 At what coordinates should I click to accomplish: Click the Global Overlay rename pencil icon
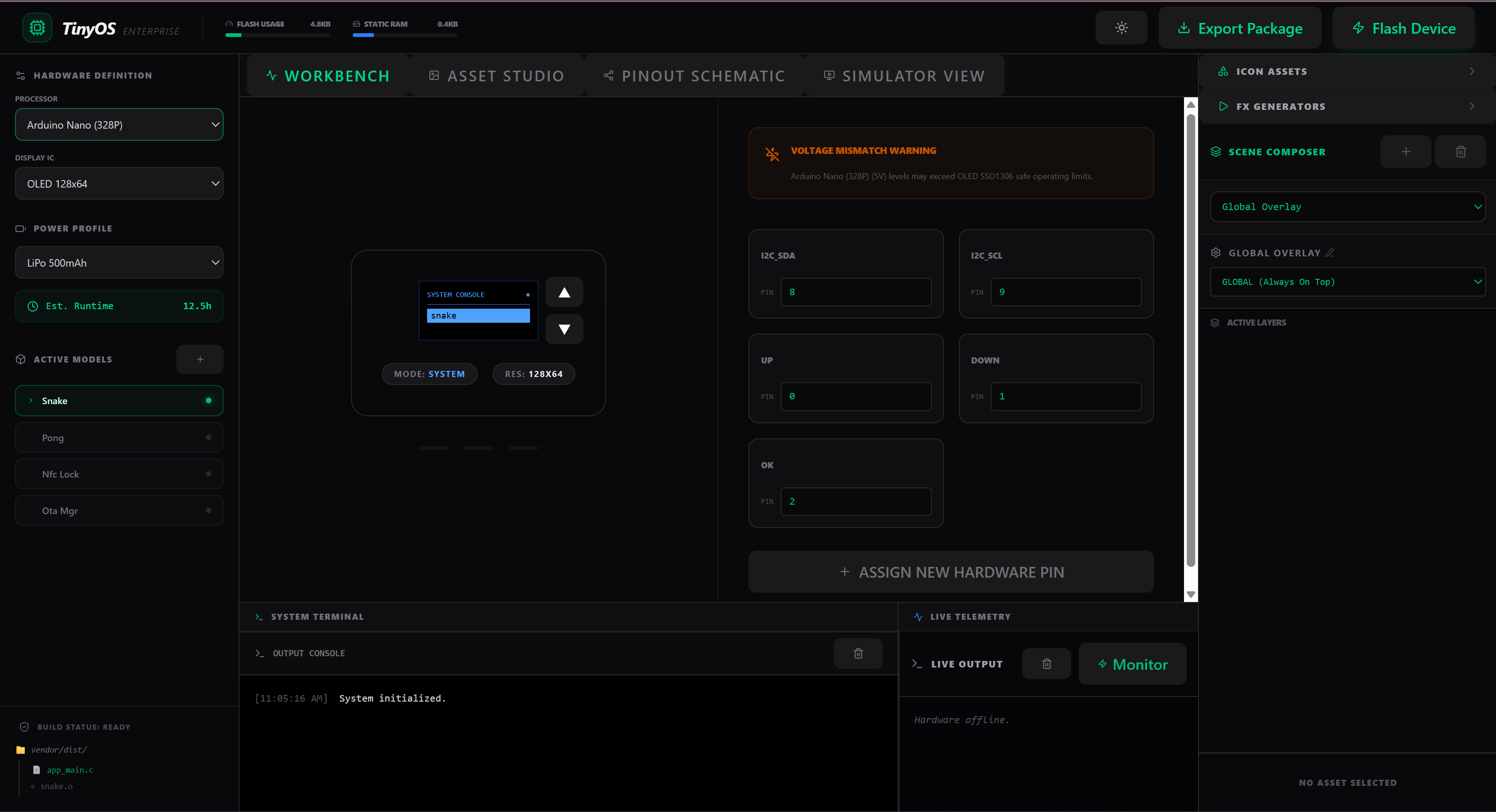[x=1329, y=253]
